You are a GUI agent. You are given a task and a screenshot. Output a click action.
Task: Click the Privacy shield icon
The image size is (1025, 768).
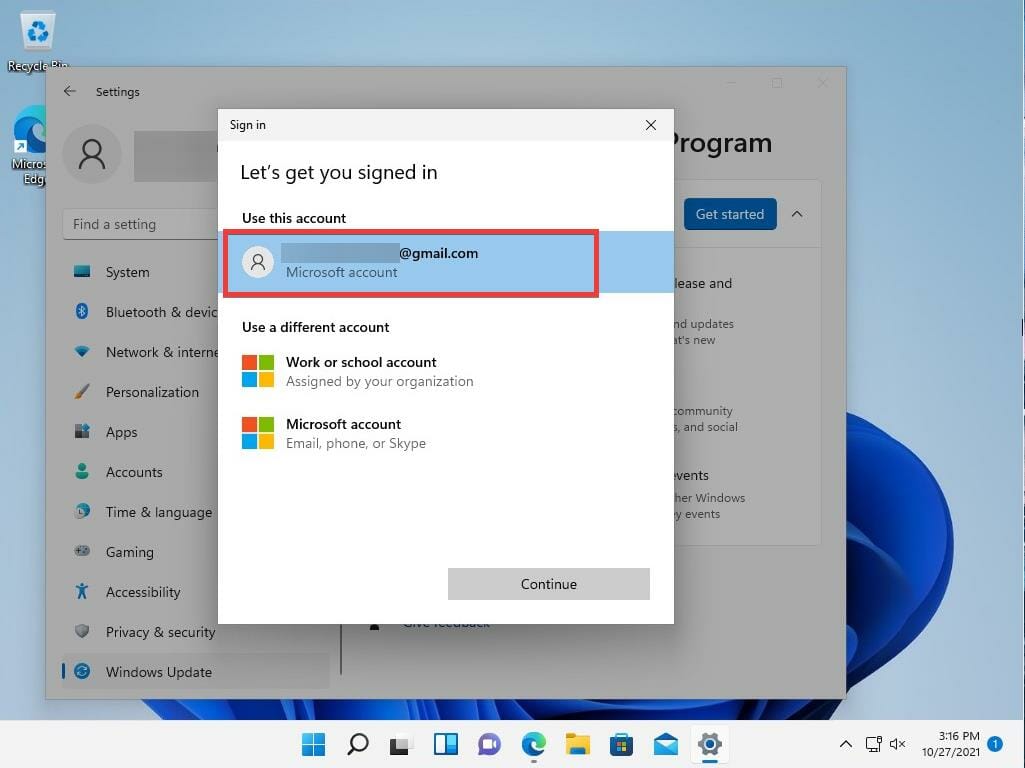point(82,631)
